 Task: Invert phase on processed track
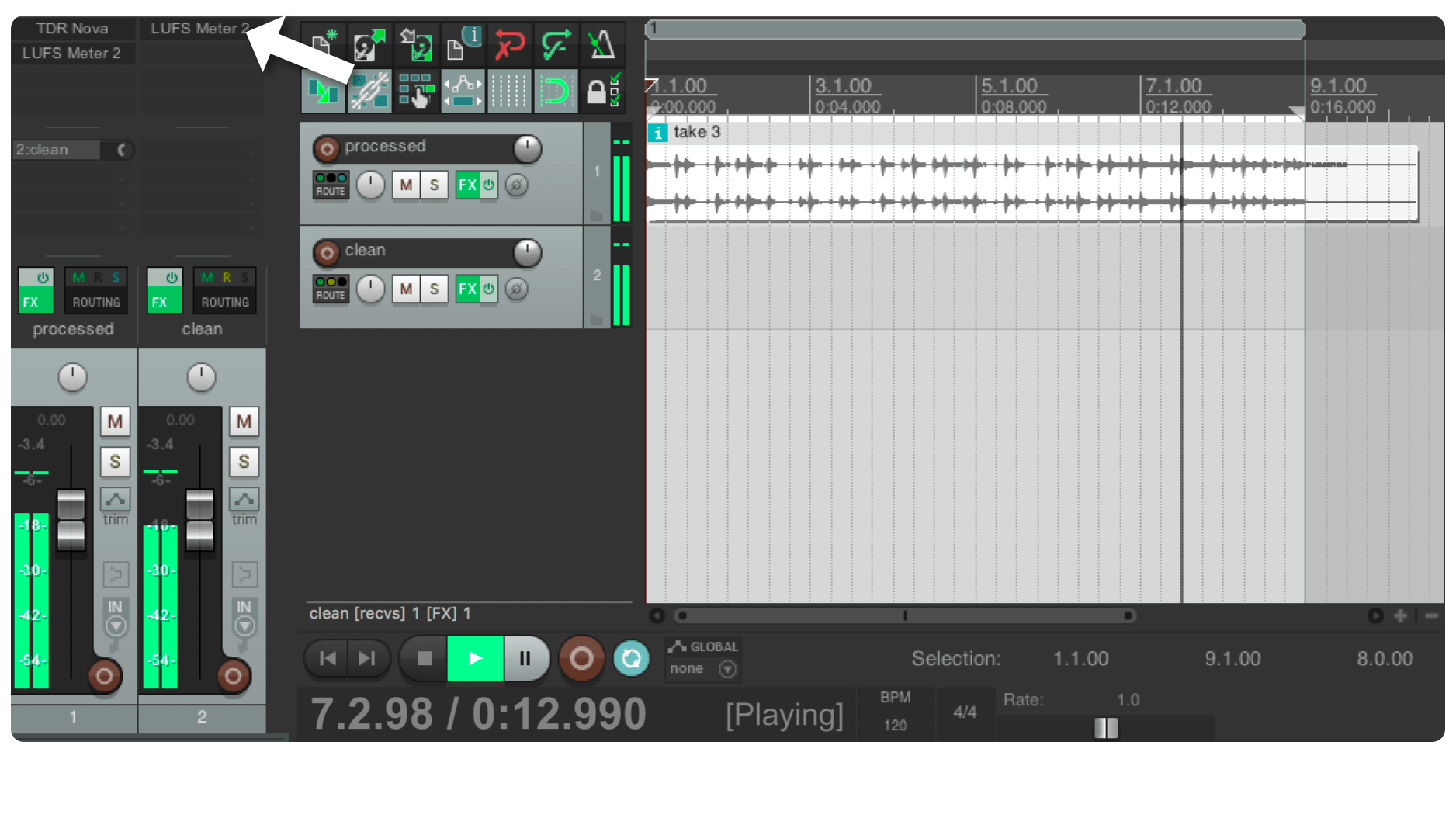click(x=517, y=185)
